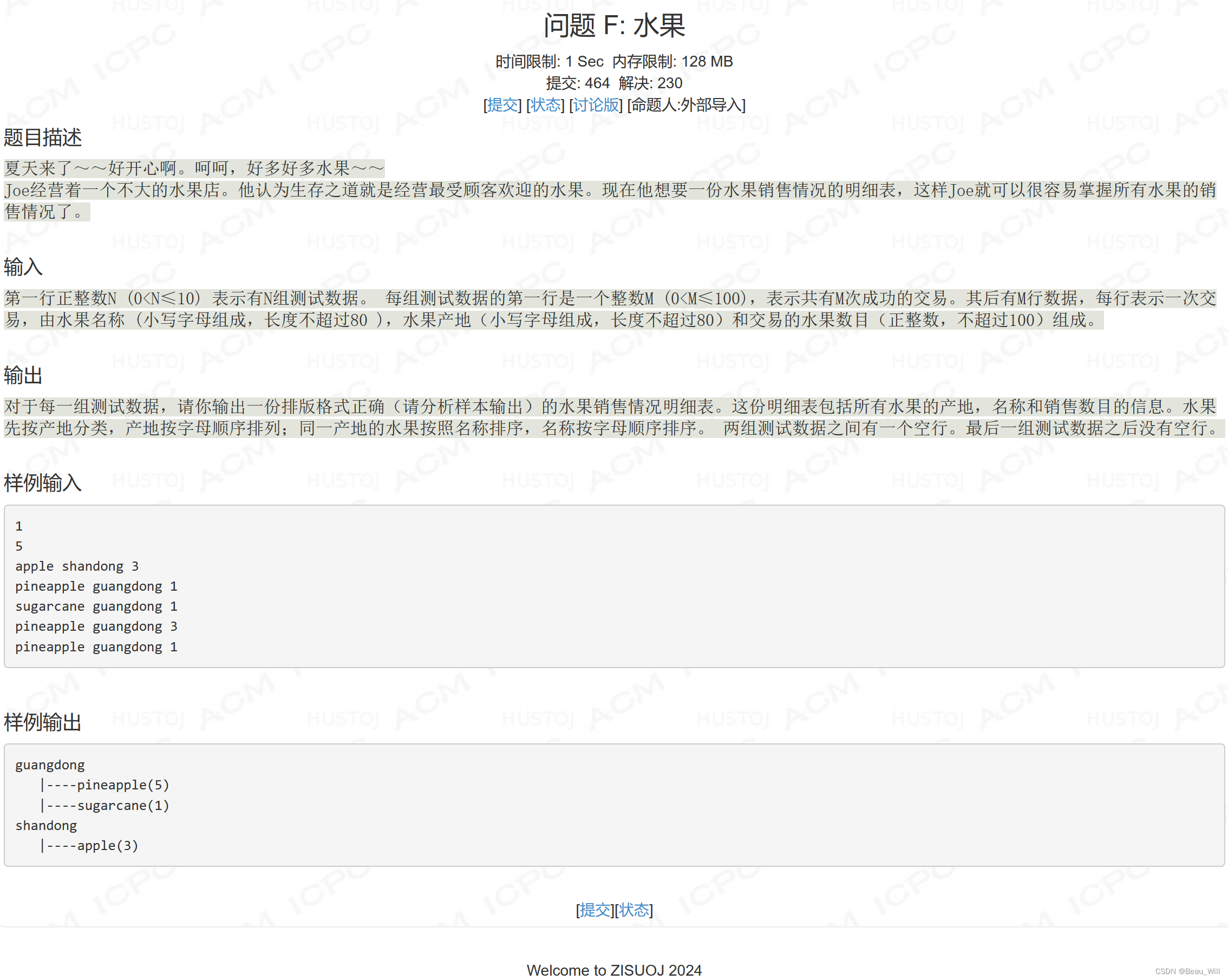The width and height of the screenshot is (1228, 980).
Task: Click the sample input line 'apple shandong 3'
Action: [x=77, y=566]
